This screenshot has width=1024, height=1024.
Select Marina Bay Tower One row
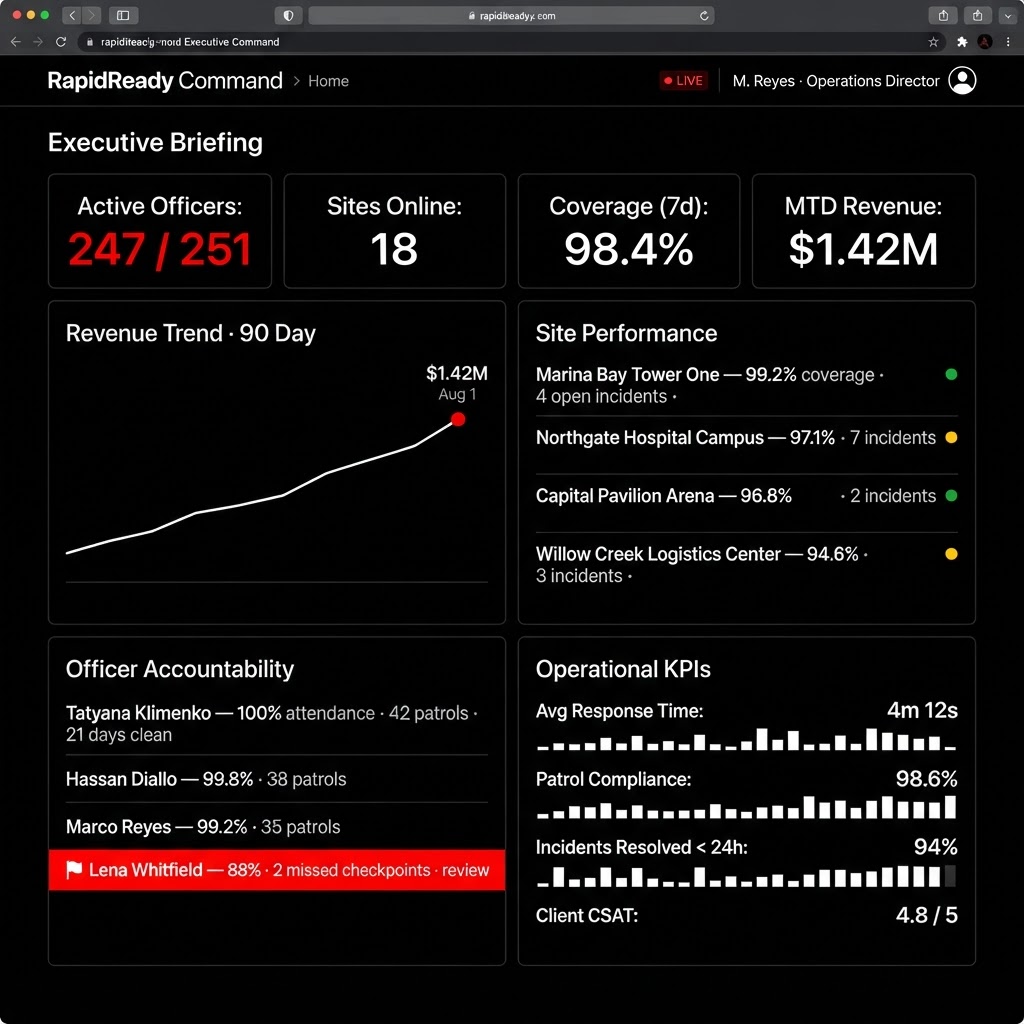point(746,385)
